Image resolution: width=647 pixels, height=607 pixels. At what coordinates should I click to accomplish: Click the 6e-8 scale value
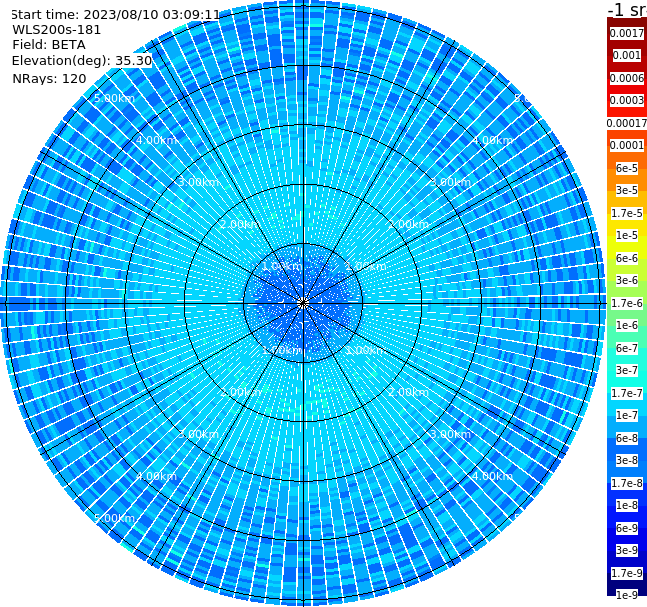[x=627, y=438]
